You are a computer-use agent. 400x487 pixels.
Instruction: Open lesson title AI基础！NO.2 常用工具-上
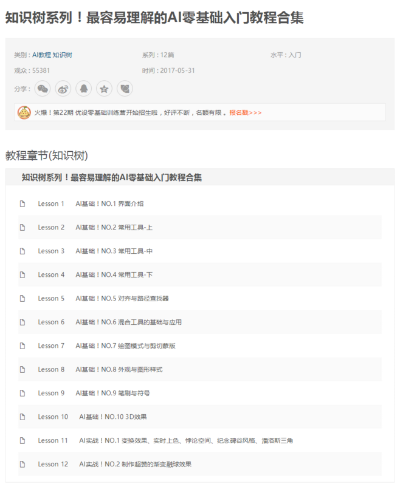(x=114, y=227)
